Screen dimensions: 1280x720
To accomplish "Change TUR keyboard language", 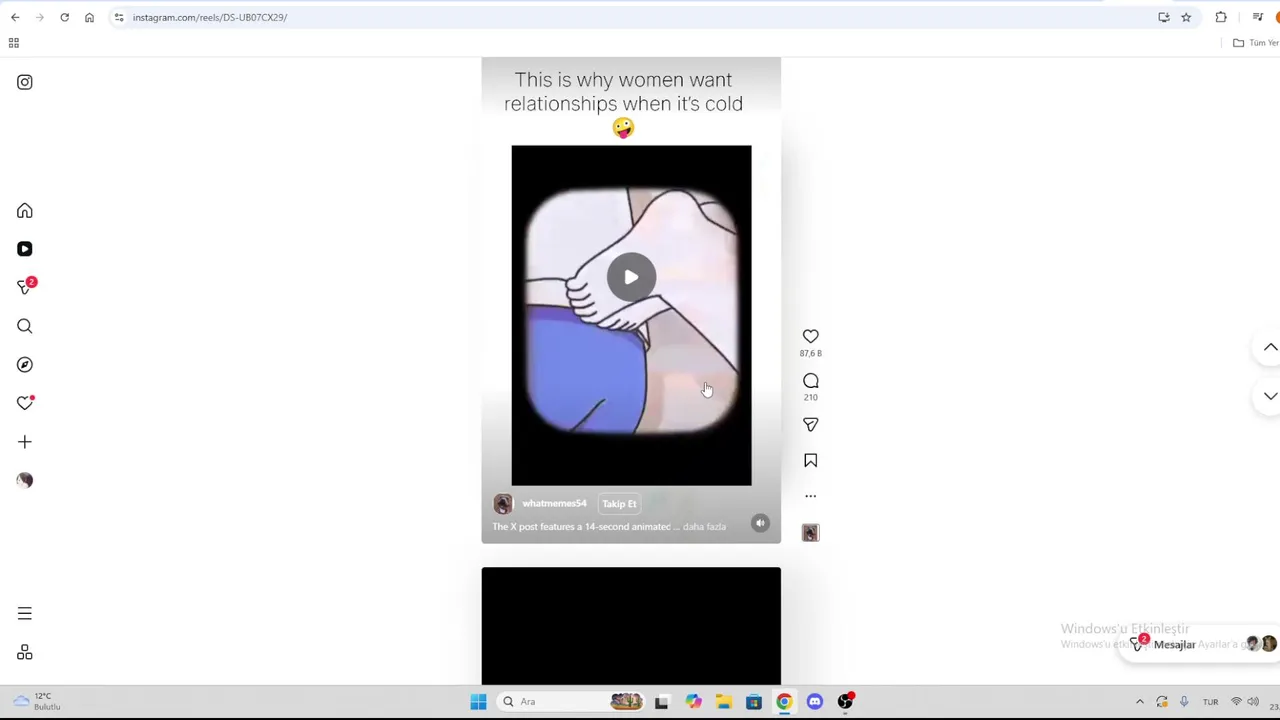I will click(x=1210, y=702).
